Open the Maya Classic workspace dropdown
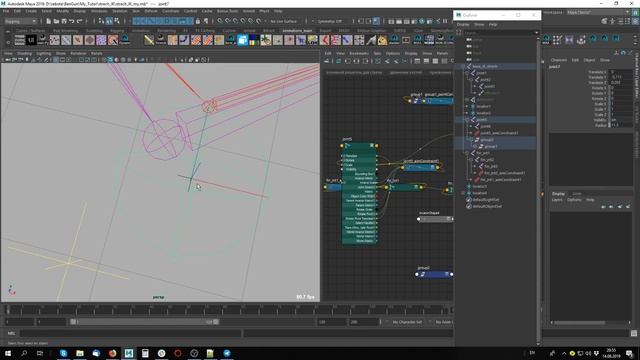This screenshot has width=640, height=360. pos(597,12)
